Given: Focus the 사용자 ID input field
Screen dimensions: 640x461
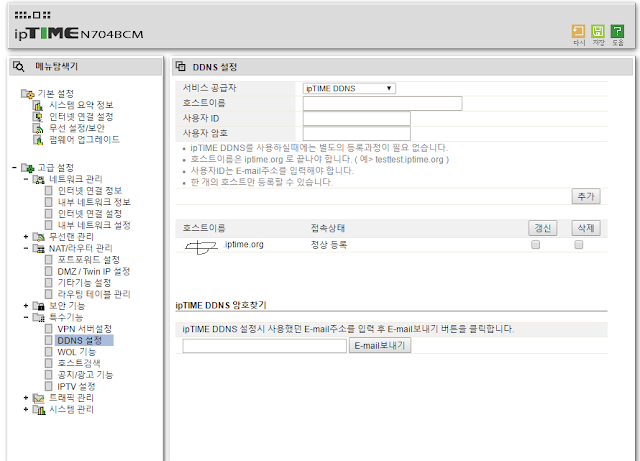Looking at the screenshot, I should click(357, 118).
